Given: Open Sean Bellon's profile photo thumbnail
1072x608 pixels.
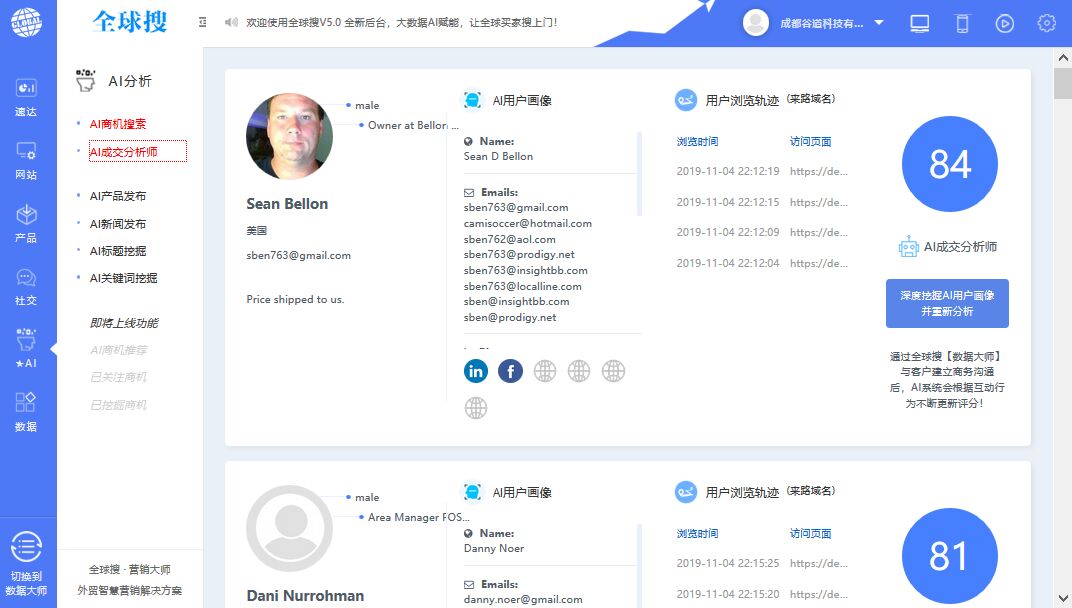Looking at the screenshot, I should (290, 137).
